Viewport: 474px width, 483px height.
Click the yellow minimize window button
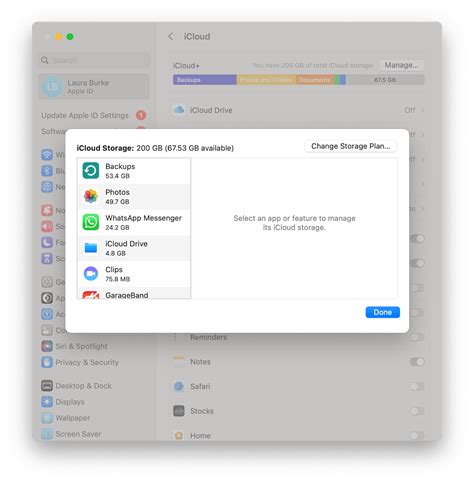click(x=58, y=37)
